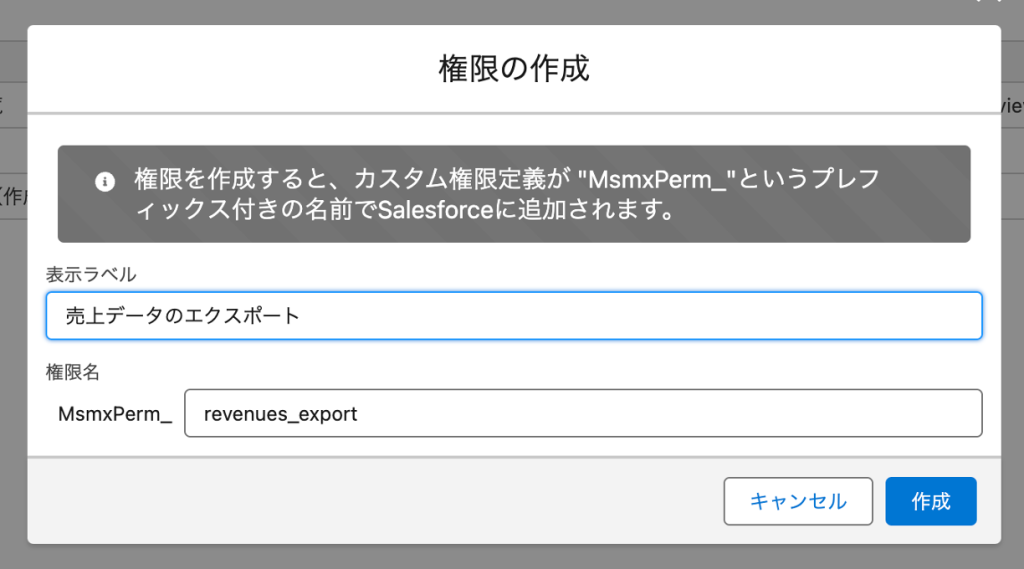1024x569 pixels.
Task: Click the blank header area left of the title
Action: click(x=232, y=69)
